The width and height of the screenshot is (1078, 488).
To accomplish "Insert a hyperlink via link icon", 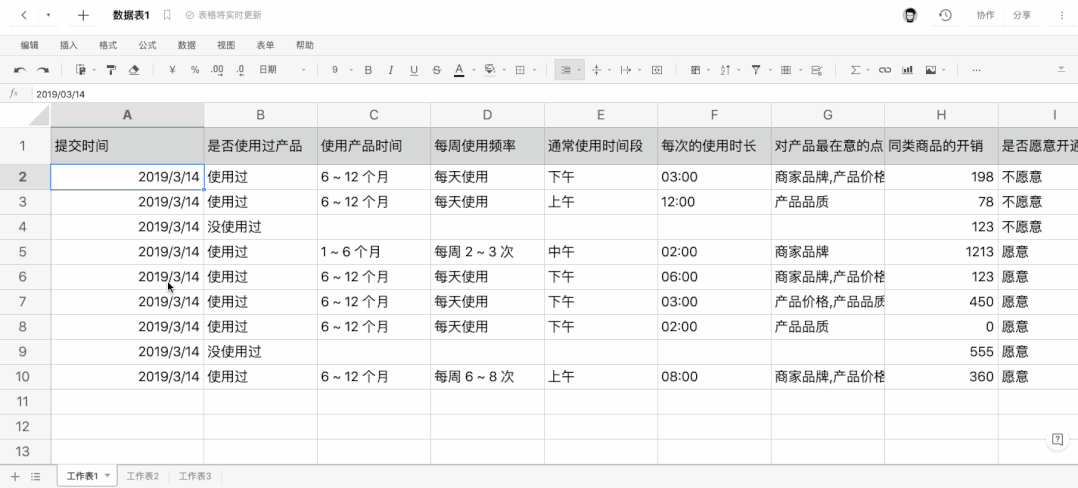I will [x=885, y=69].
